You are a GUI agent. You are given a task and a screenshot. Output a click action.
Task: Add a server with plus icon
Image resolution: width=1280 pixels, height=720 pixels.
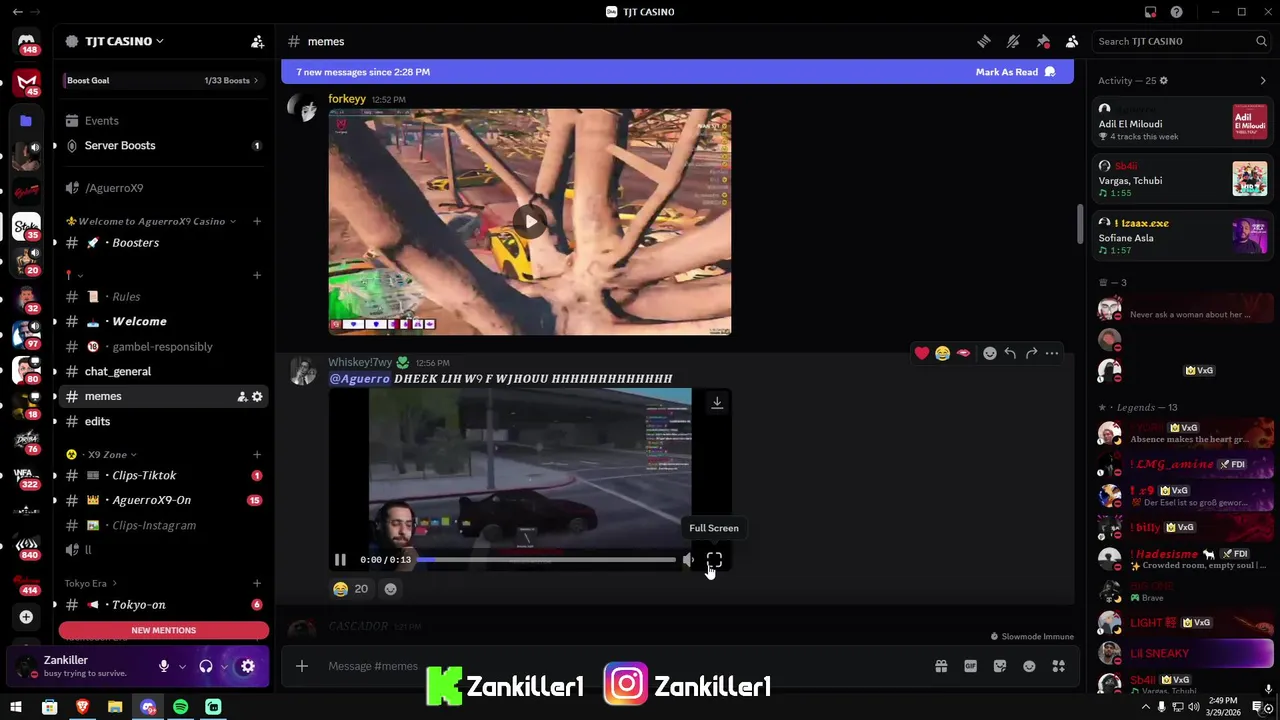click(27, 617)
